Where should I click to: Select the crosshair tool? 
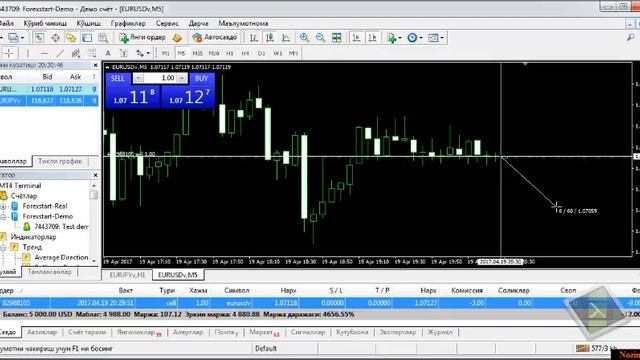pyautogui.click(x=9, y=53)
